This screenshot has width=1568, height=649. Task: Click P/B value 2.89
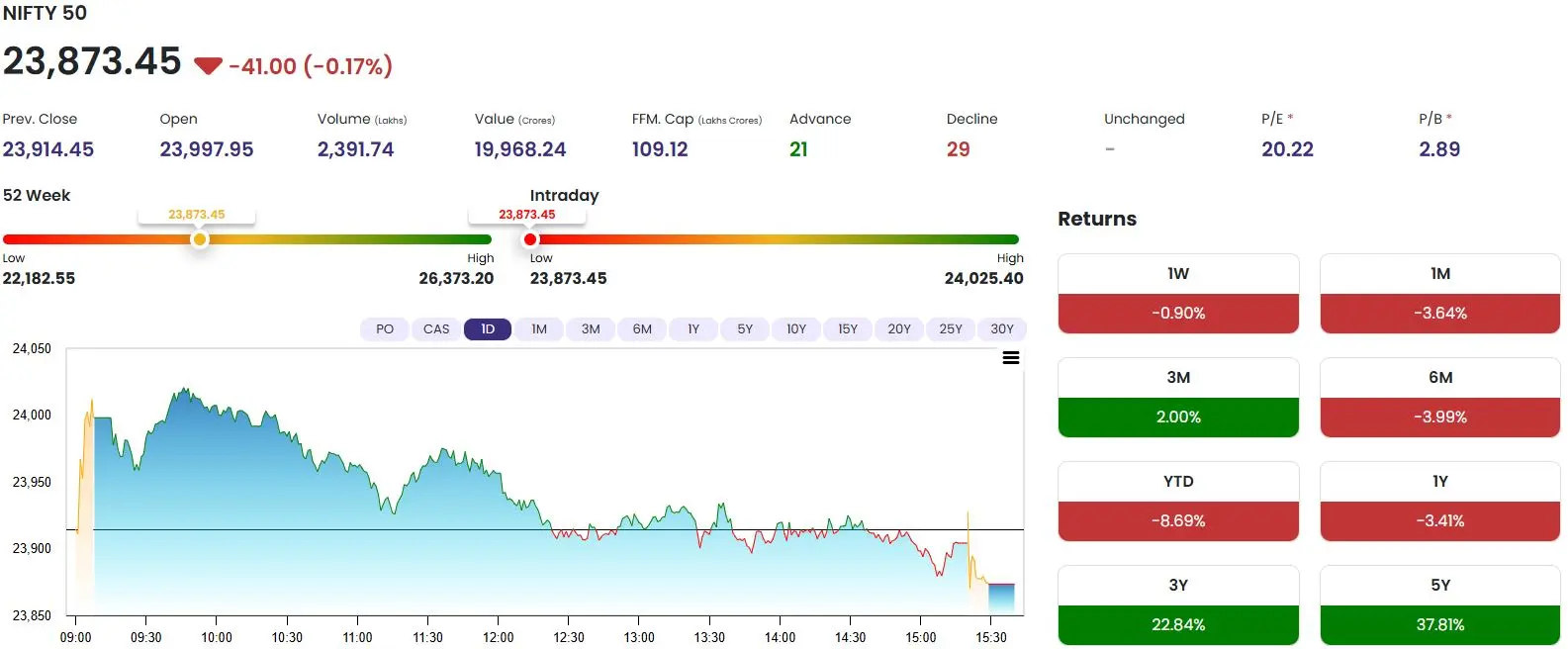pos(1439,149)
